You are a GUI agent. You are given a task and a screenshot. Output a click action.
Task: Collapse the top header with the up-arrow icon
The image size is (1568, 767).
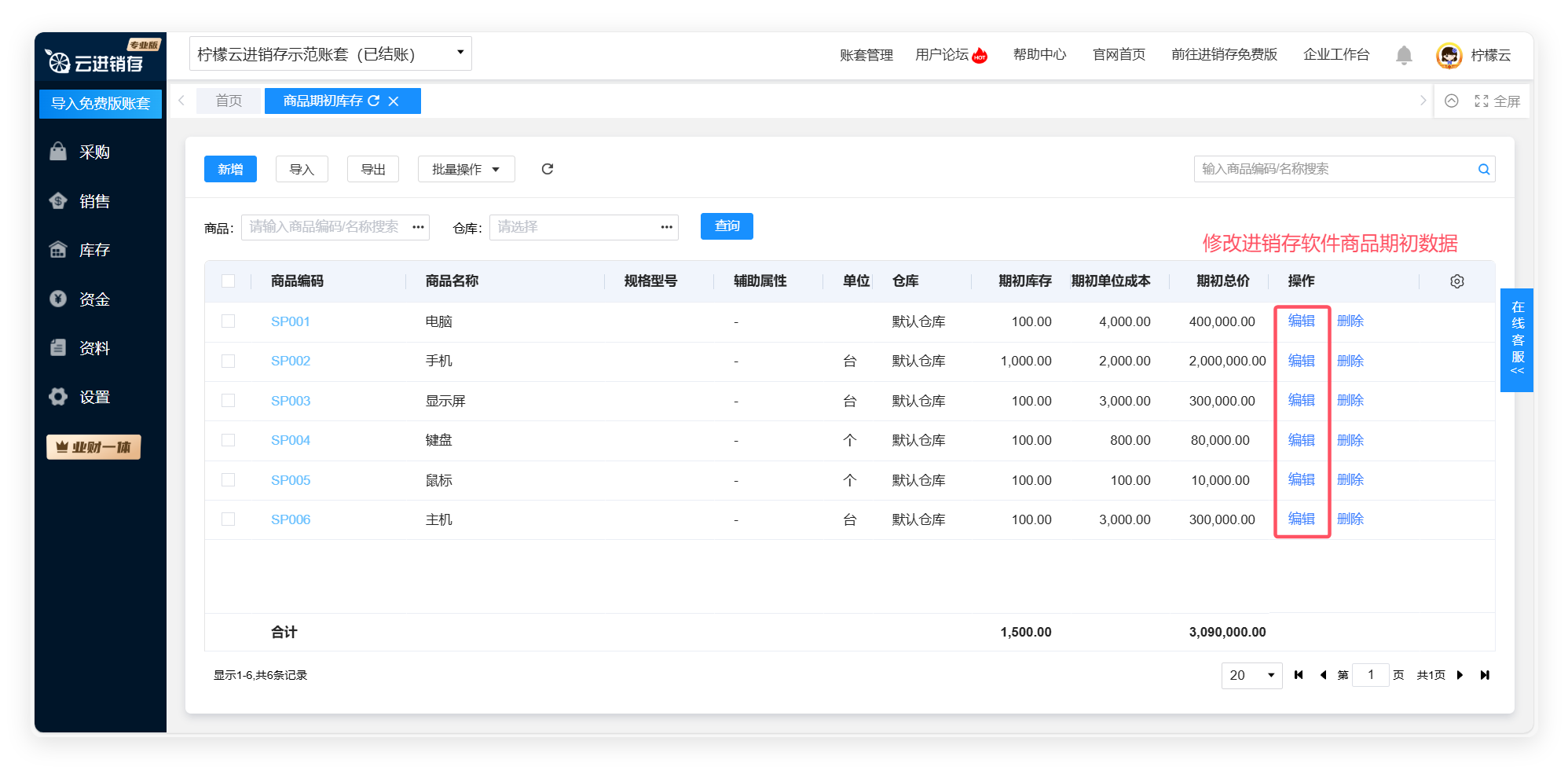1451,101
